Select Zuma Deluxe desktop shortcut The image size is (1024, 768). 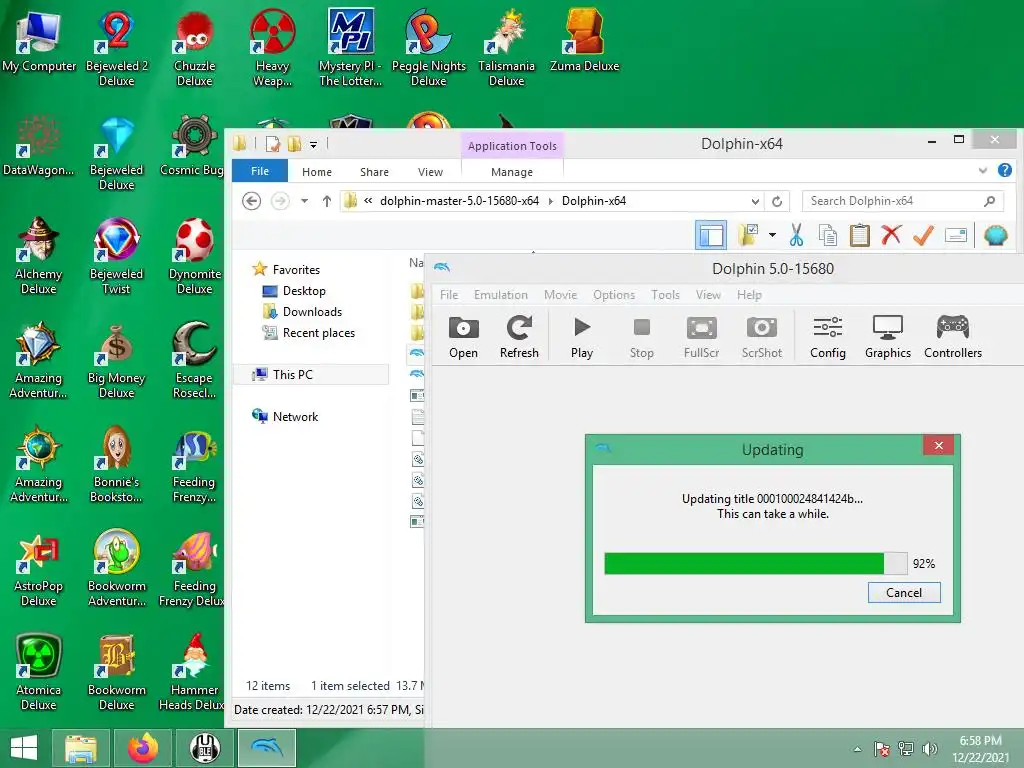(x=584, y=40)
